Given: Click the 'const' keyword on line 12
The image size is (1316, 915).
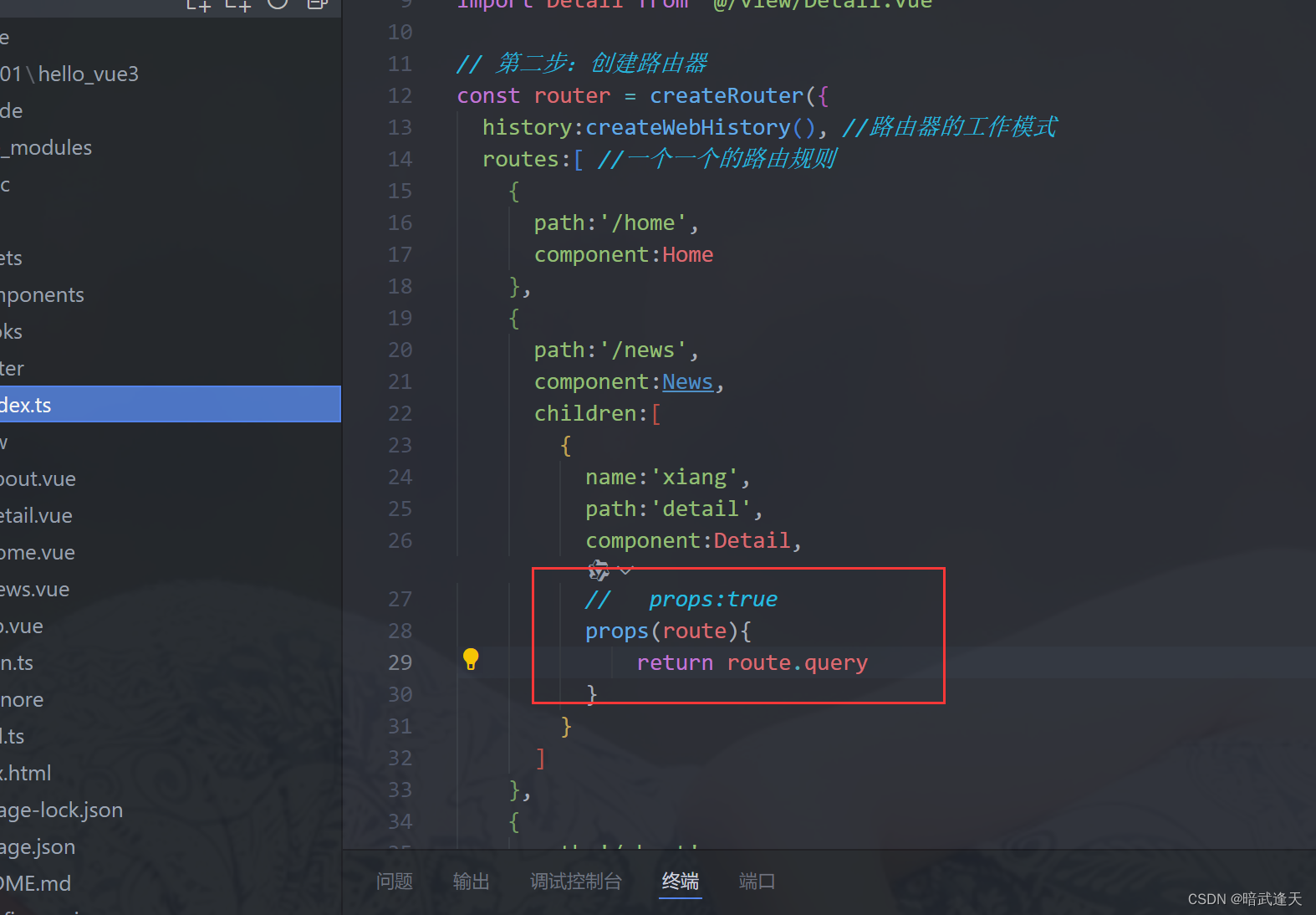Looking at the screenshot, I should coord(488,96).
